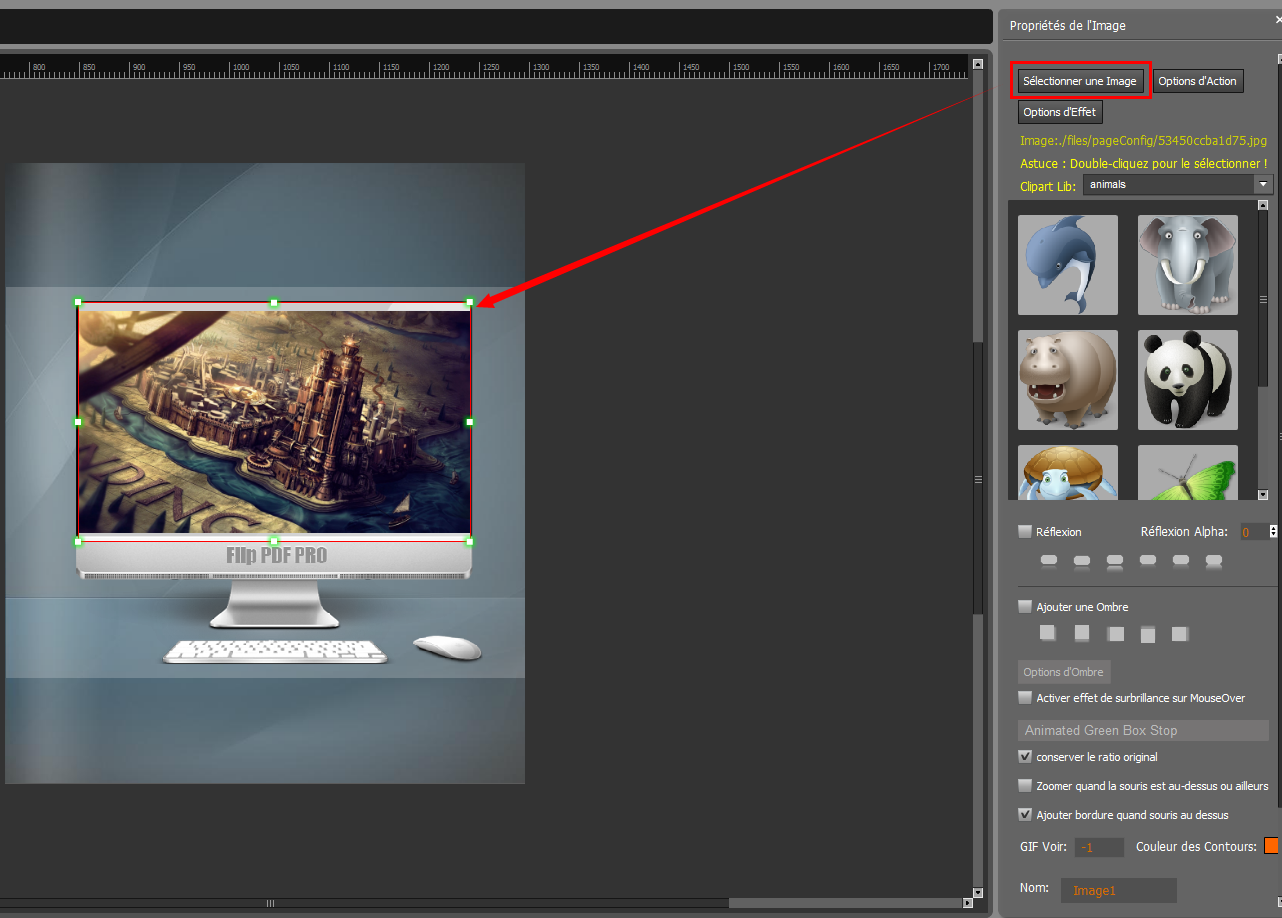Select the green butterfly clipart
Viewport: 1282px width, 918px height.
tap(1188, 472)
